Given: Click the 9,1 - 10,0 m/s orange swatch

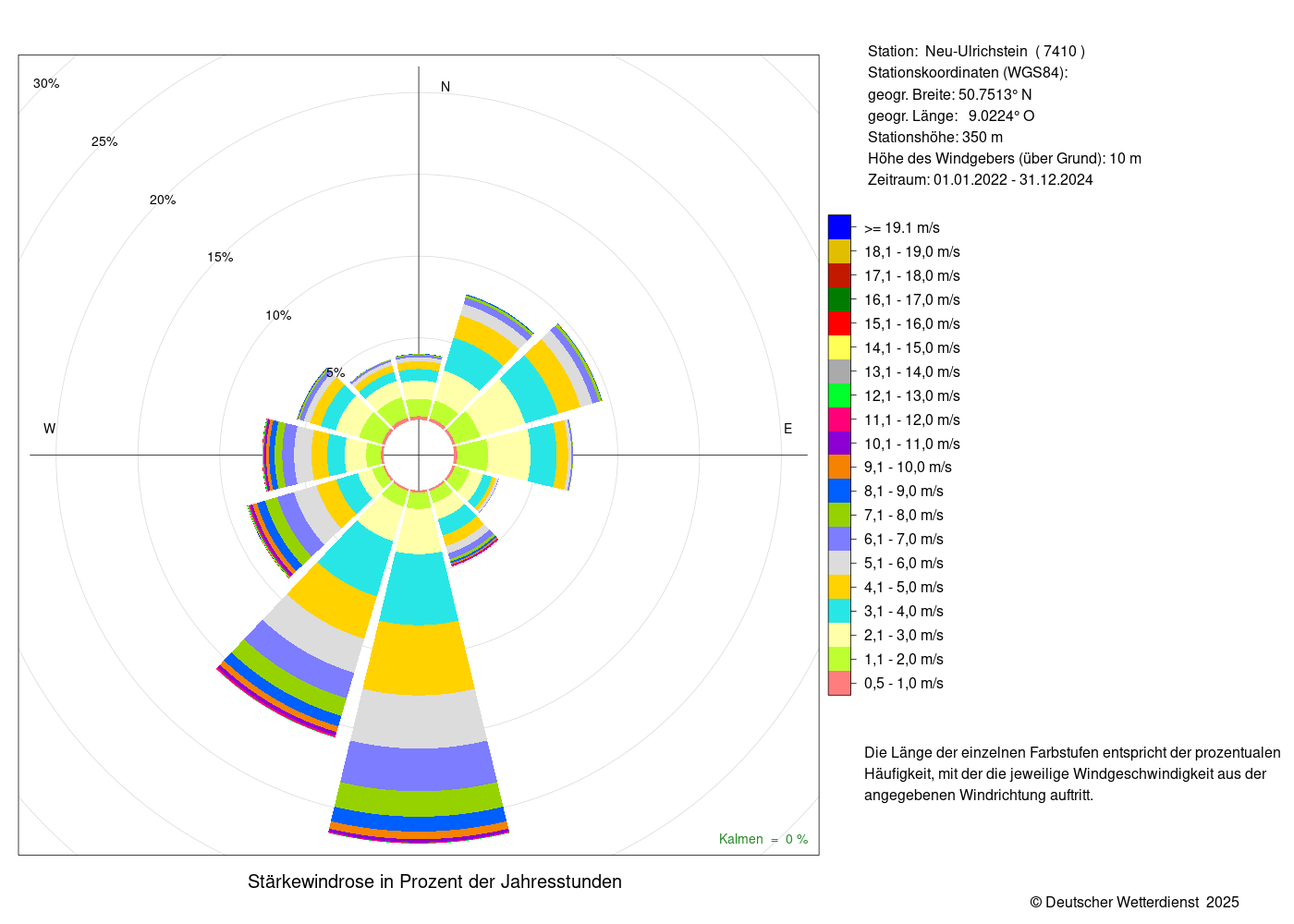Looking at the screenshot, I should coord(839,467).
